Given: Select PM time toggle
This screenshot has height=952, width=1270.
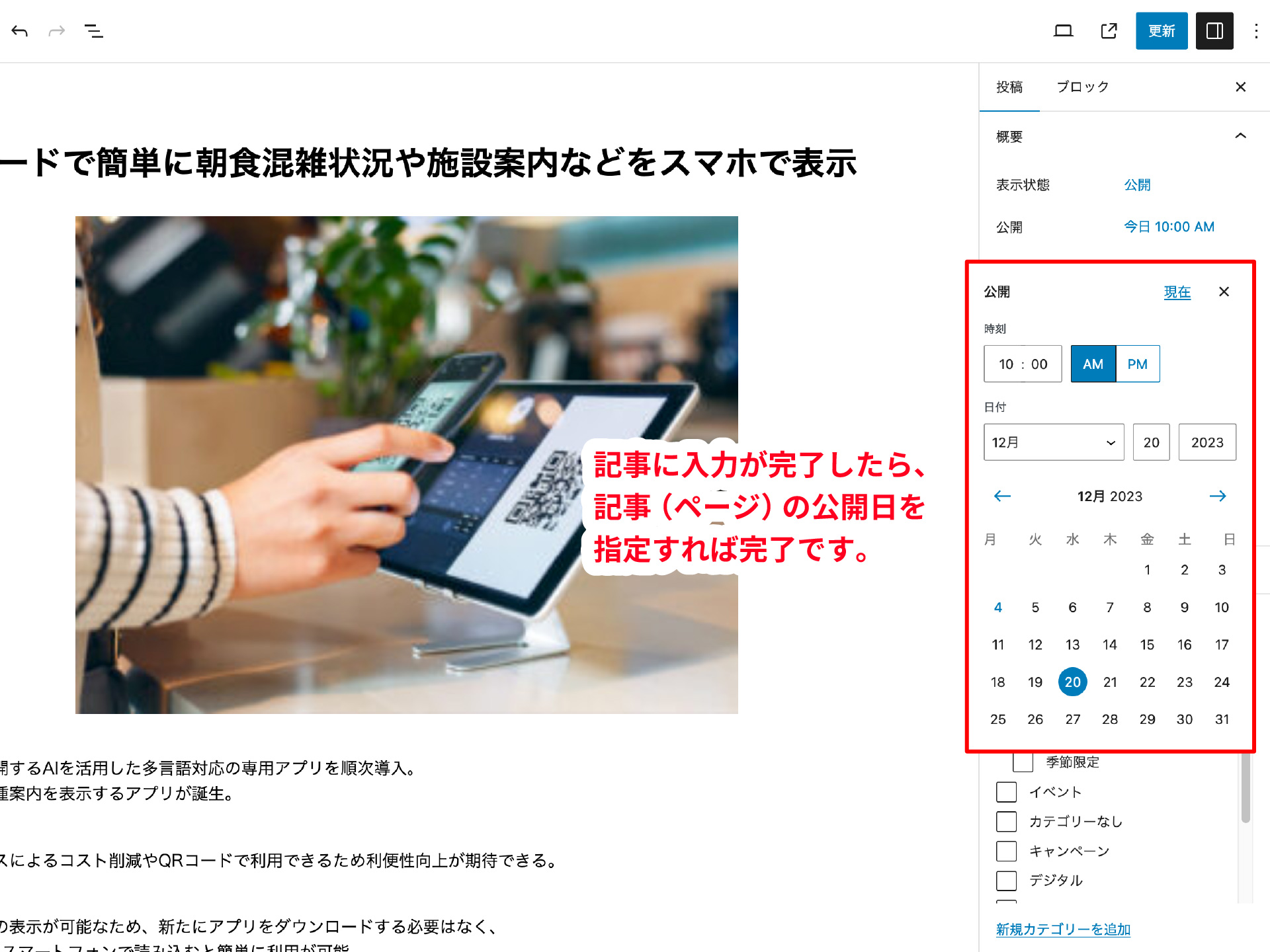Looking at the screenshot, I should click(x=1137, y=364).
